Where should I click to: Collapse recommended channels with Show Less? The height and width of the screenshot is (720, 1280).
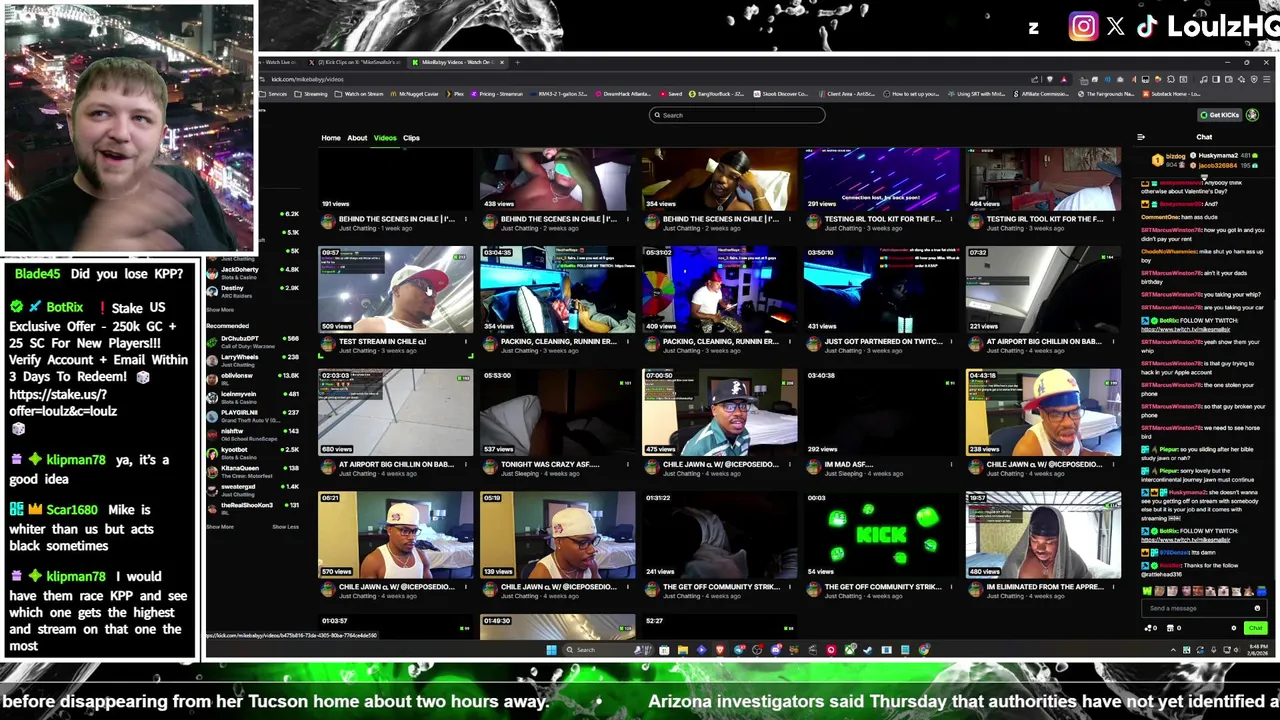(286, 527)
